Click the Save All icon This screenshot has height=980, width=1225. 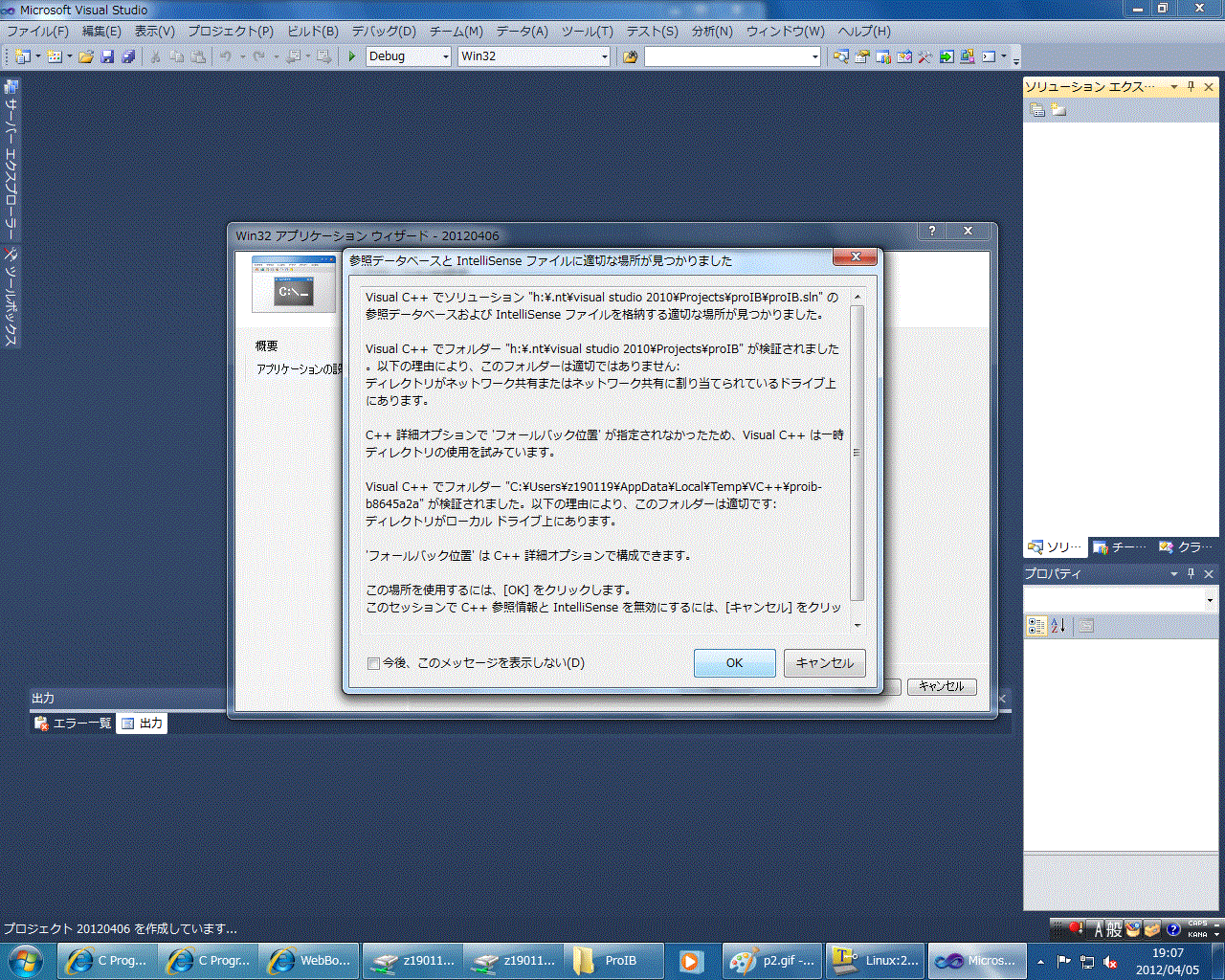click(127, 56)
